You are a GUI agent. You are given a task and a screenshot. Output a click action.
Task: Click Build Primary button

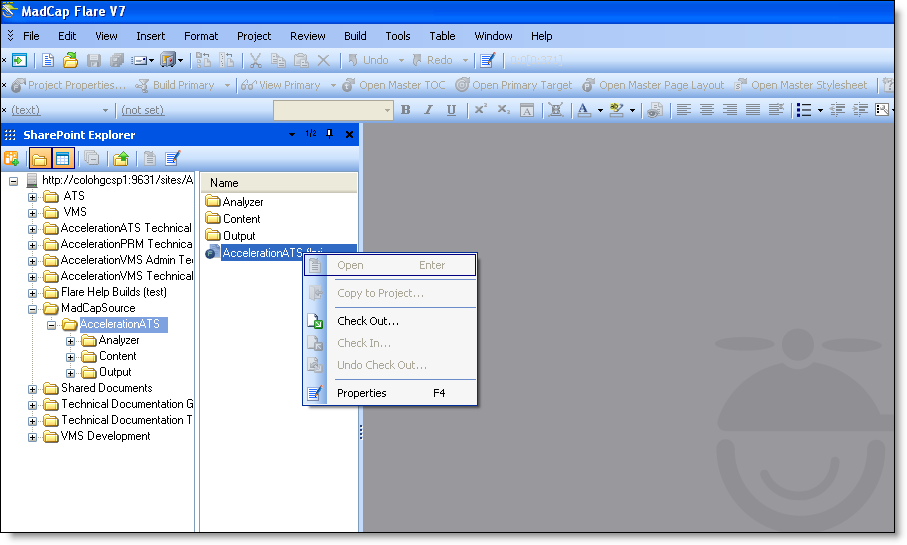[x=175, y=85]
